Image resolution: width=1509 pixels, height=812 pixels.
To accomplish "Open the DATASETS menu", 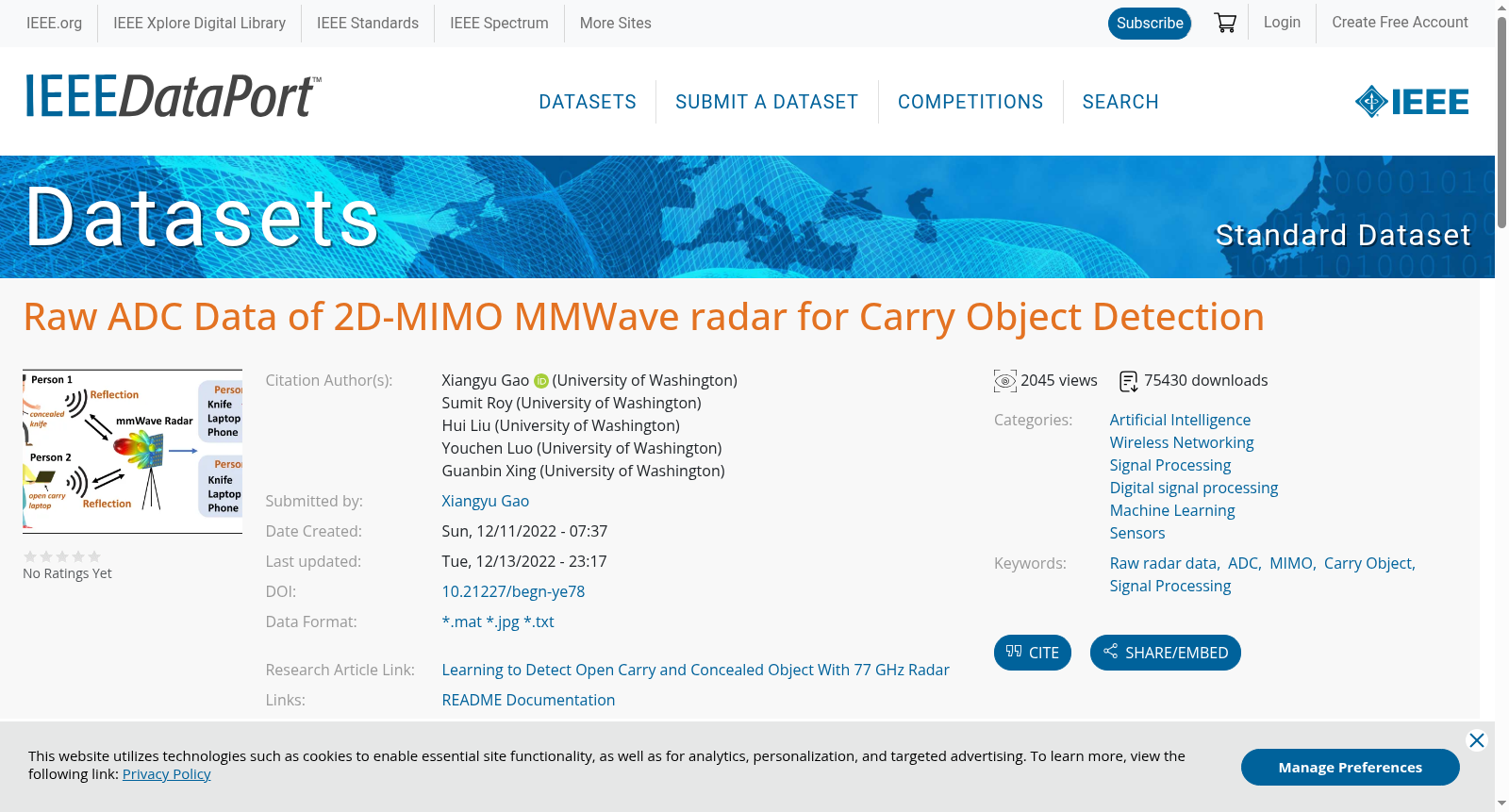I will (x=588, y=102).
